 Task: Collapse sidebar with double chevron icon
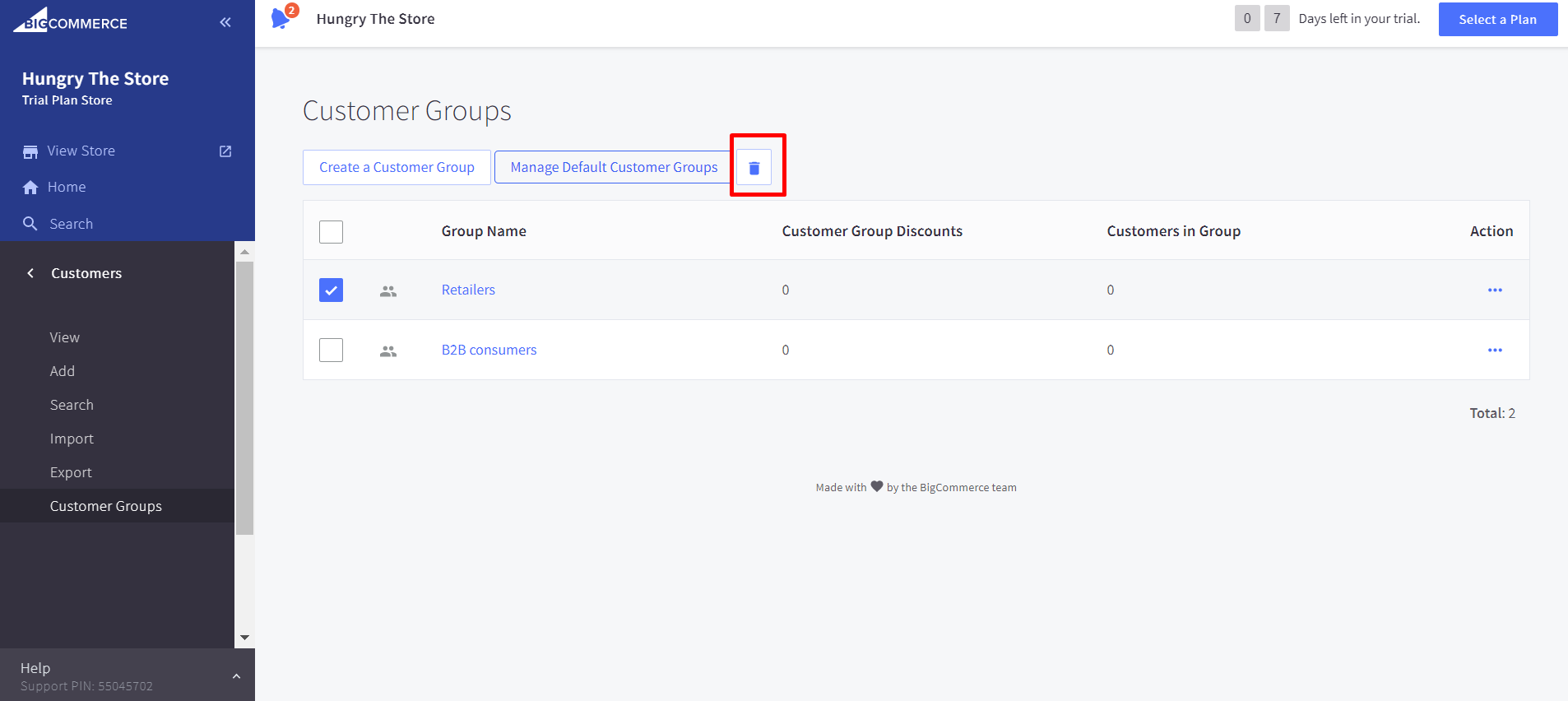pos(225,22)
